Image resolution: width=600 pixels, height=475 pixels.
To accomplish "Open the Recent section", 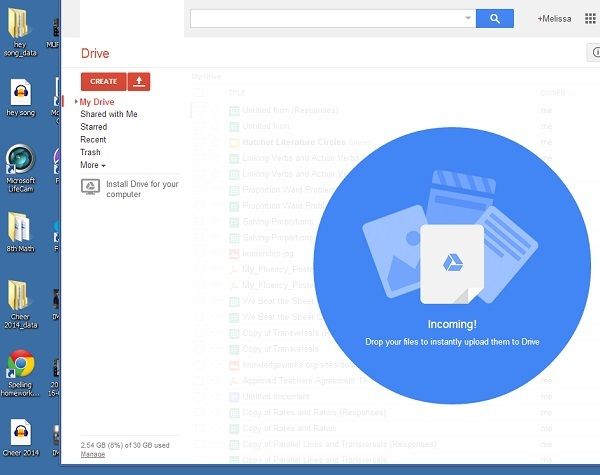I will click(x=93, y=140).
